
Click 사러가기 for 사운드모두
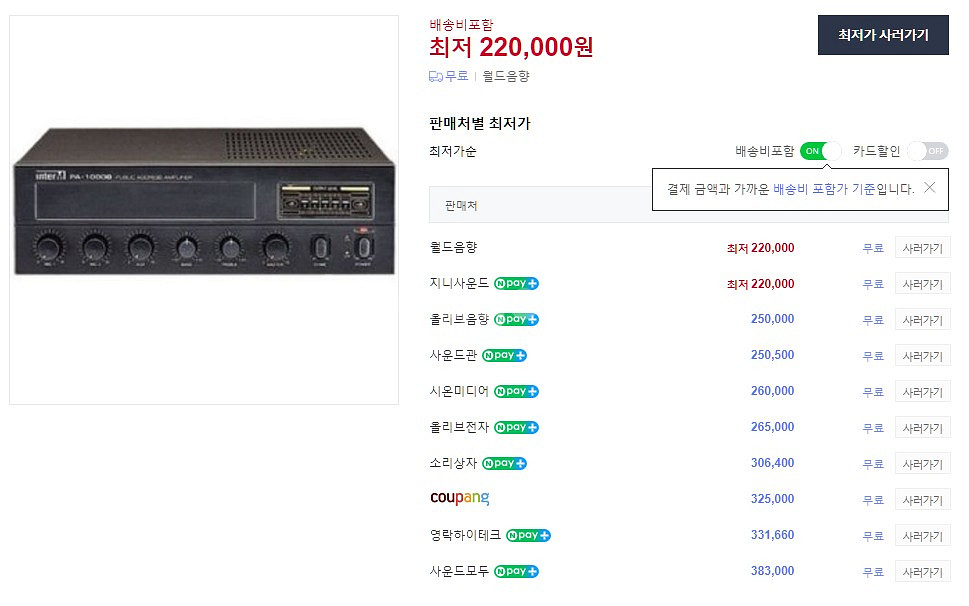922,572
